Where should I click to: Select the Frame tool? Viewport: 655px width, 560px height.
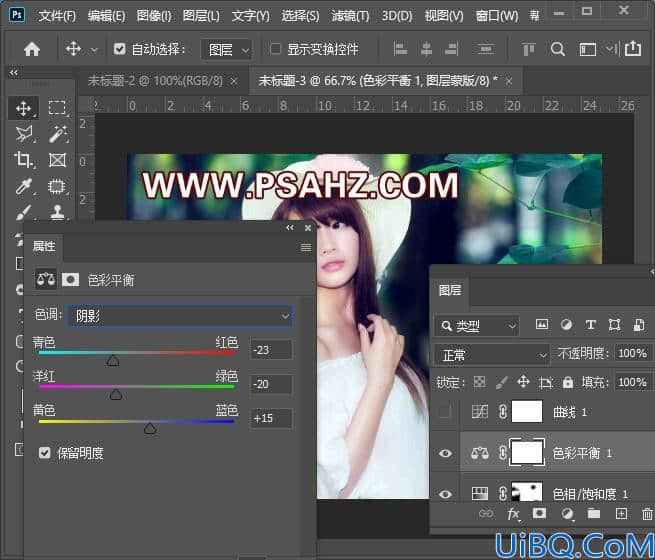pyautogui.click(x=57, y=160)
